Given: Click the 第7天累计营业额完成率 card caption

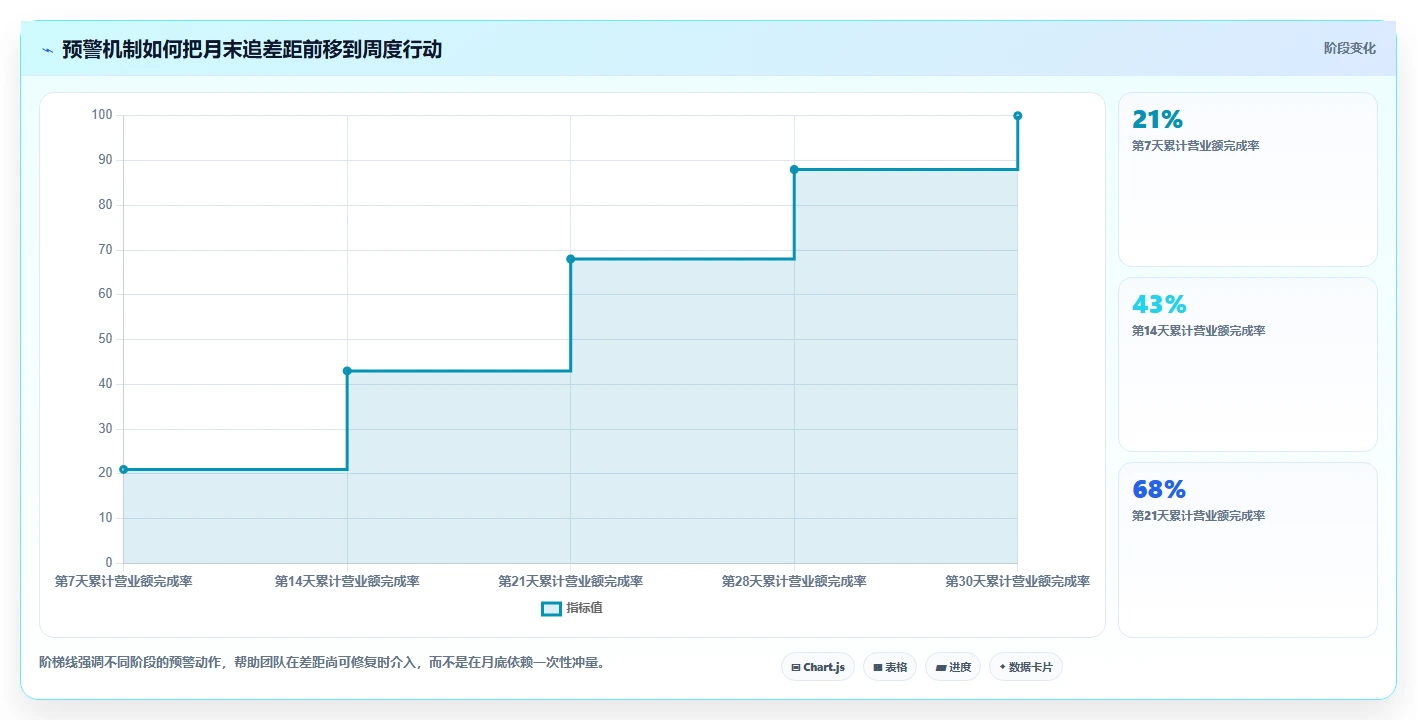Looking at the screenshot, I should coord(1195,146).
